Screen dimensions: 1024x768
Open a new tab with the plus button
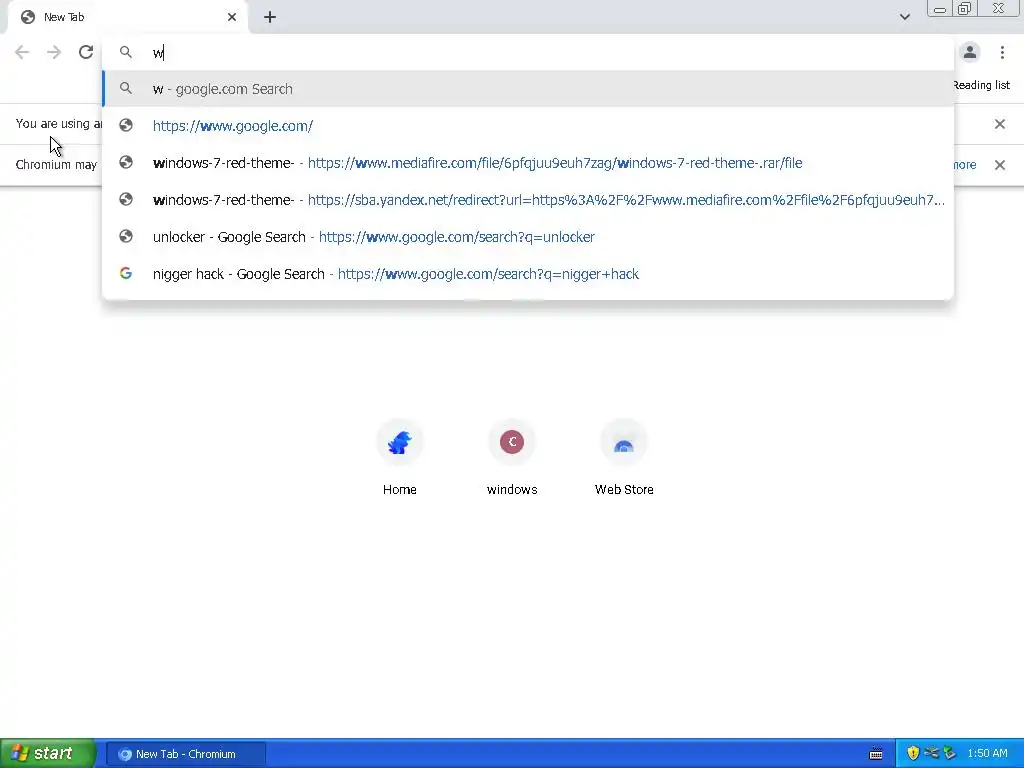(x=270, y=17)
